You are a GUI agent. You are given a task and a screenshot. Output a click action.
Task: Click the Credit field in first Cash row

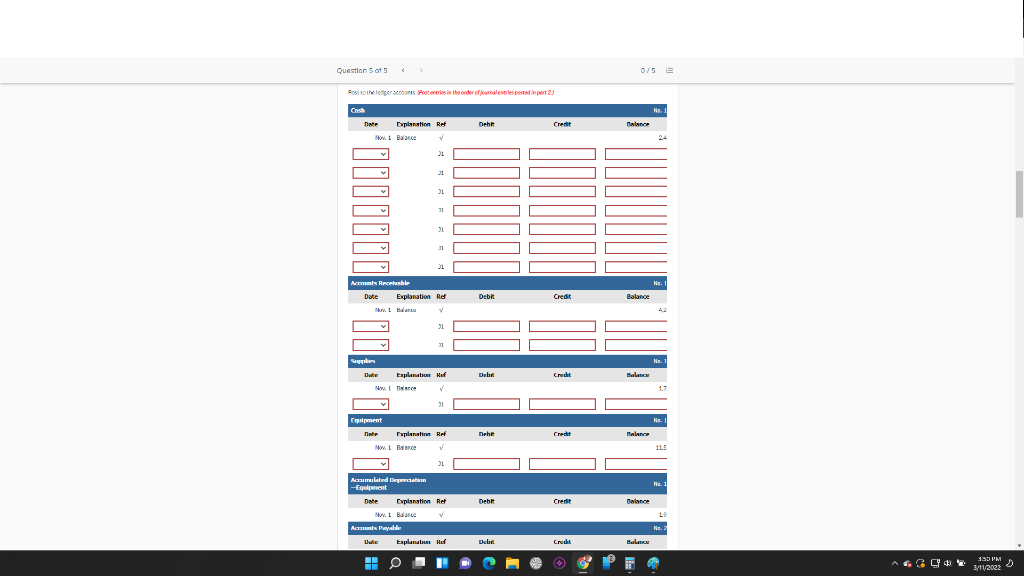[562, 154]
